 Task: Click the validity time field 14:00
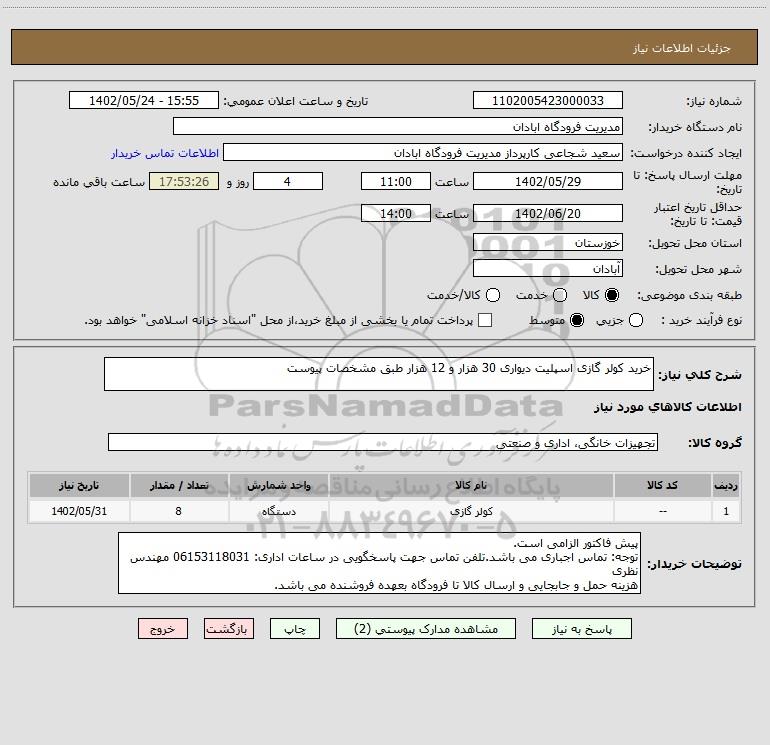(x=396, y=213)
